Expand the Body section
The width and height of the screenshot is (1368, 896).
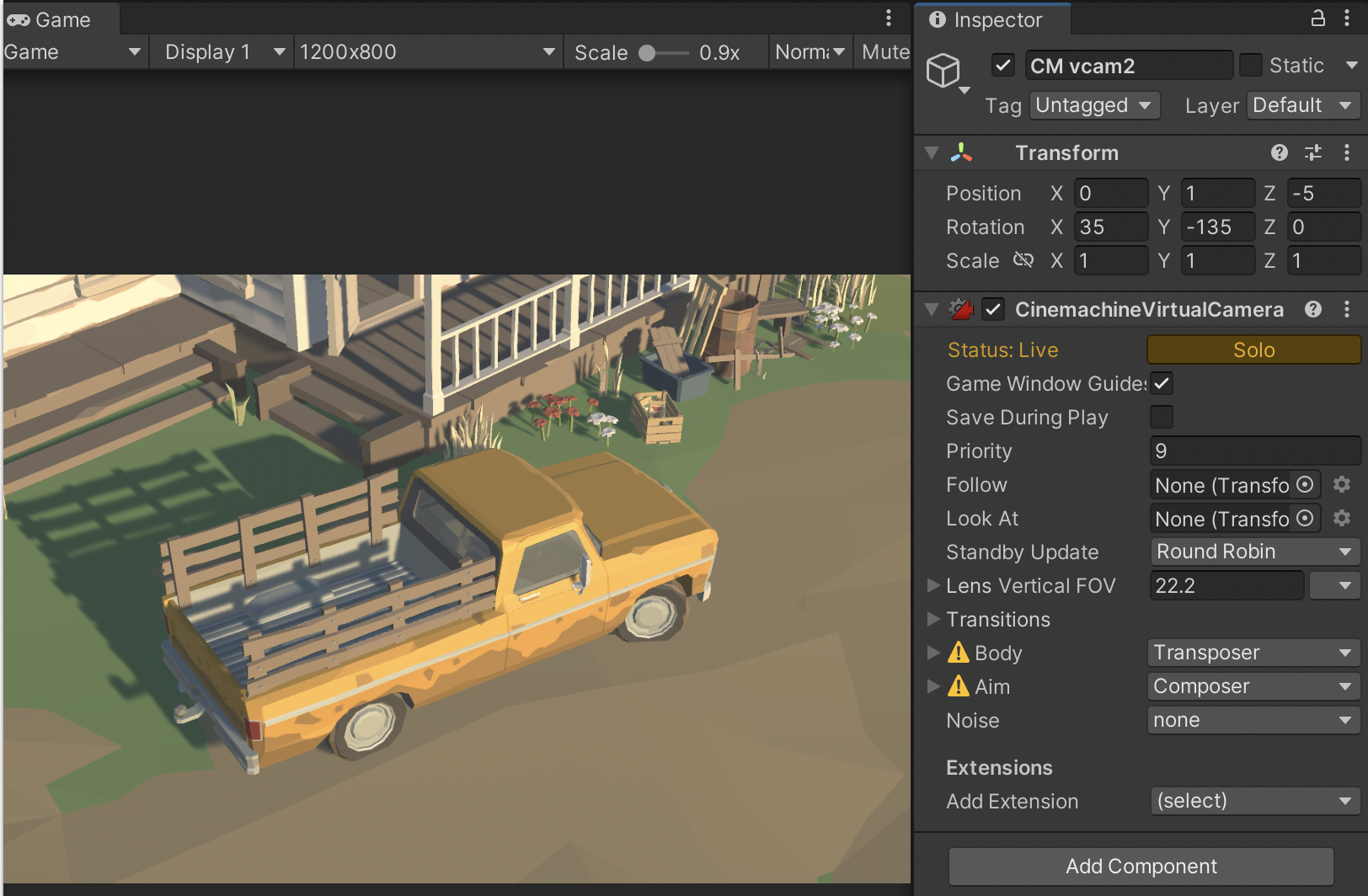(933, 652)
